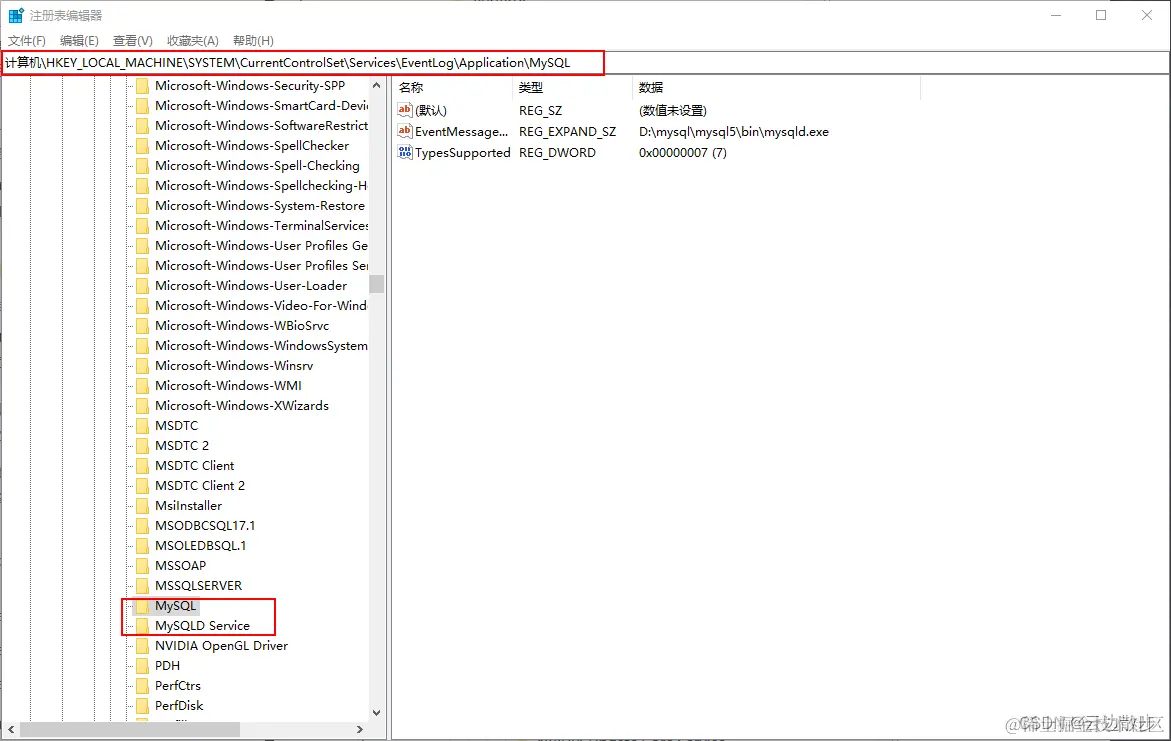
Task: Click the Microsoft-Windows-System-Restore folder icon
Action: 142,205
